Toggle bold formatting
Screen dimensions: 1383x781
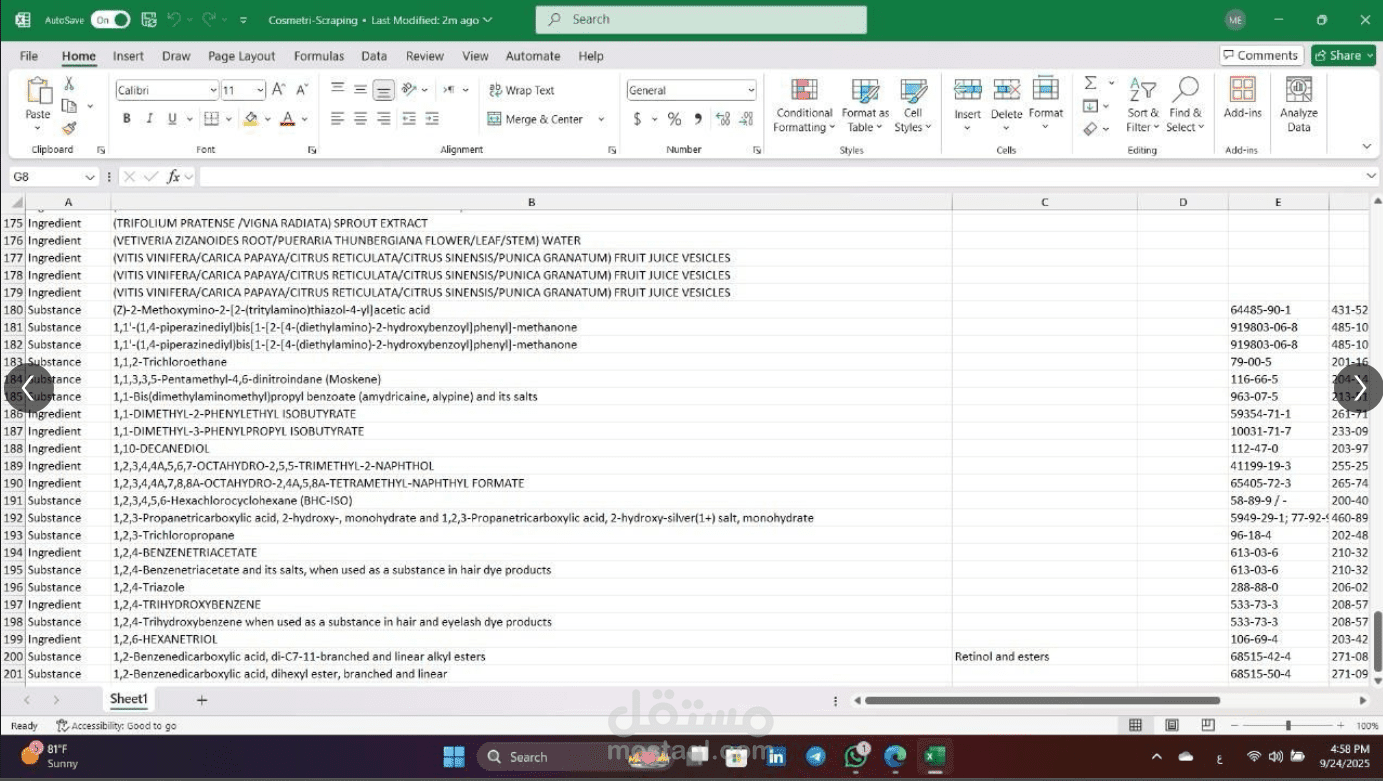[x=126, y=117]
